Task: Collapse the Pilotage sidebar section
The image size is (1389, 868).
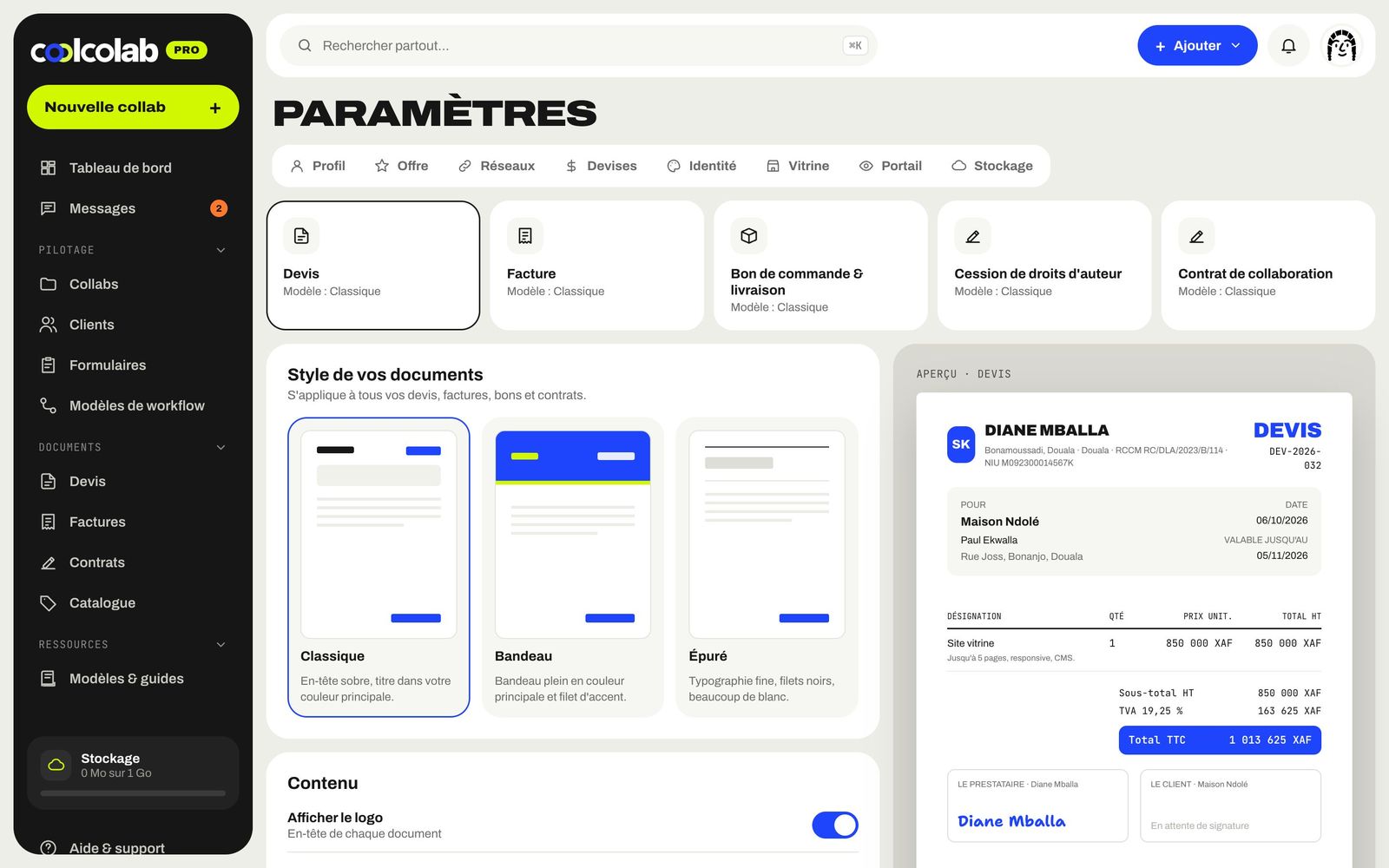Action: click(221, 250)
